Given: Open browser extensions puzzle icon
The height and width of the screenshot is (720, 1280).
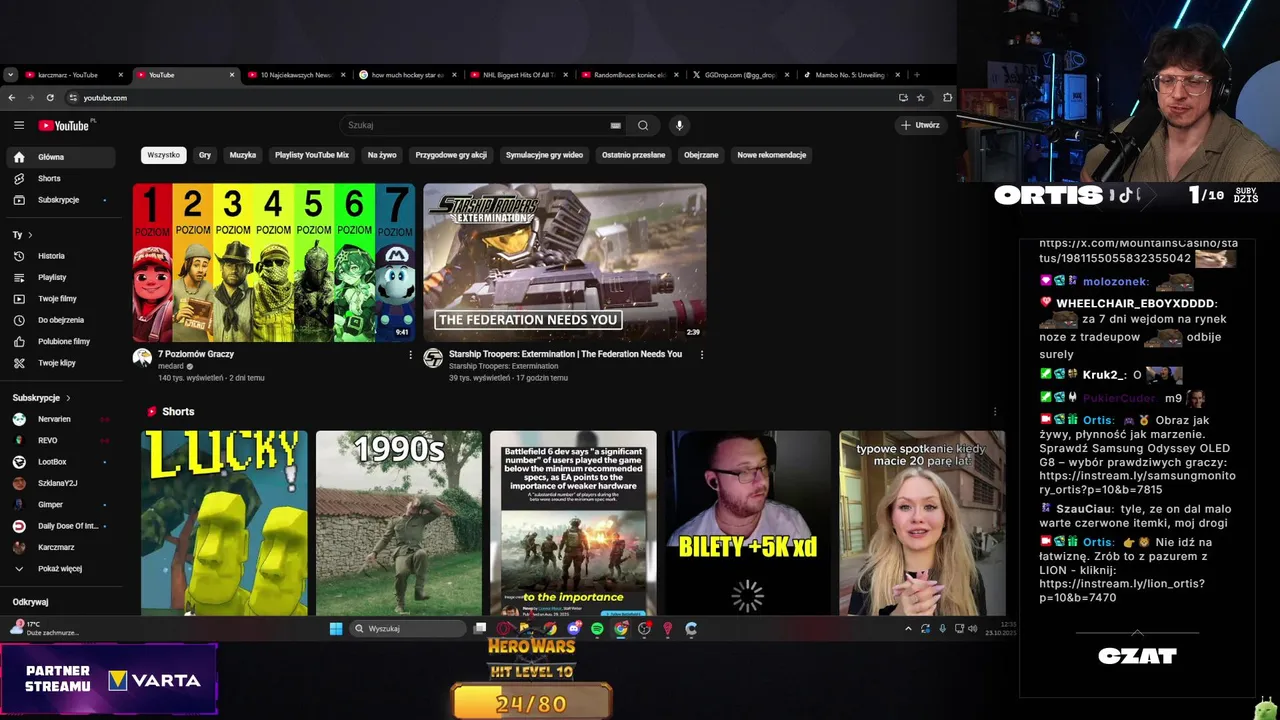Looking at the screenshot, I should pos(948,97).
